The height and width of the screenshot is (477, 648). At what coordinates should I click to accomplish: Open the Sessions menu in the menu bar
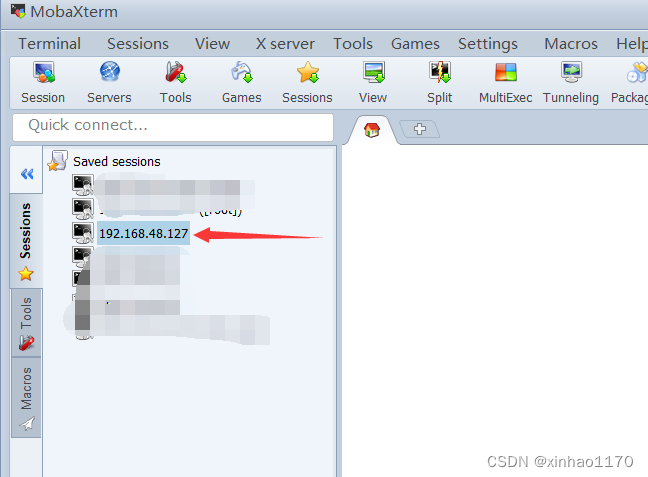pos(138,44)
